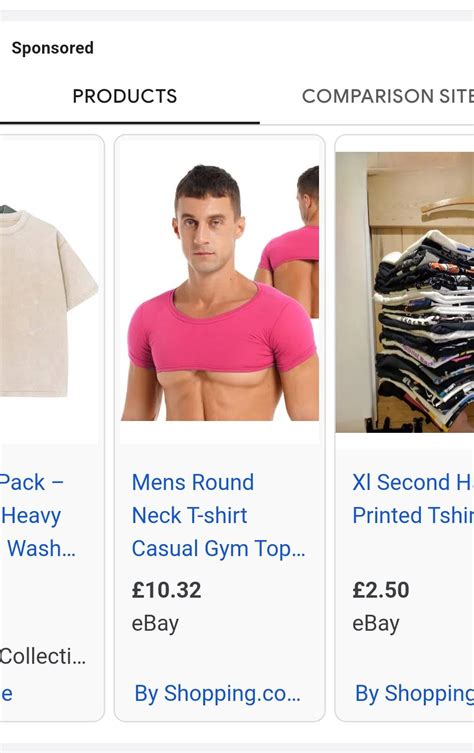Switch to the COMPARISON SITES tab

pos(387,96)
